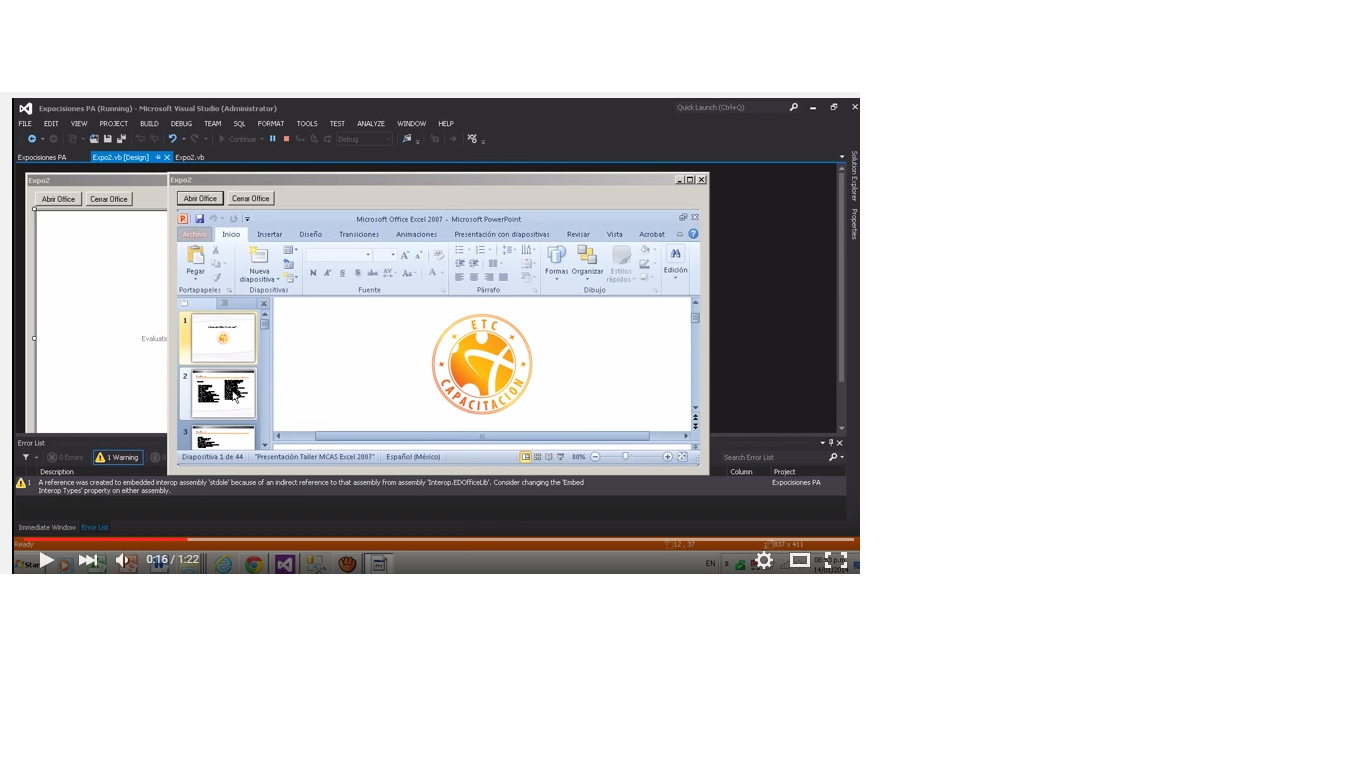Click the Visual Studio Stop Debugging icon
The image size is (1366, 768).
286,139
